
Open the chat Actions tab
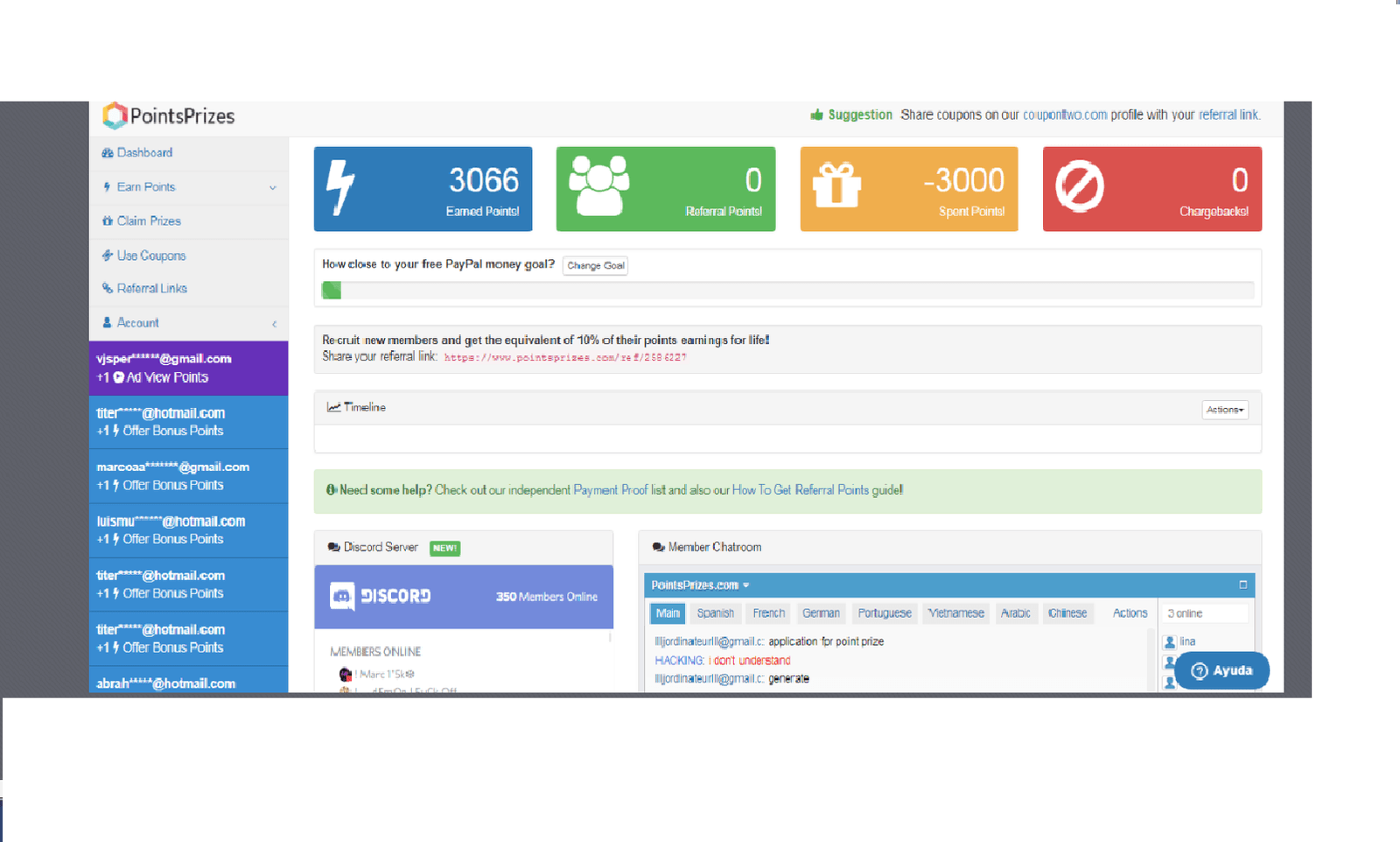(x=1130, y=614)
